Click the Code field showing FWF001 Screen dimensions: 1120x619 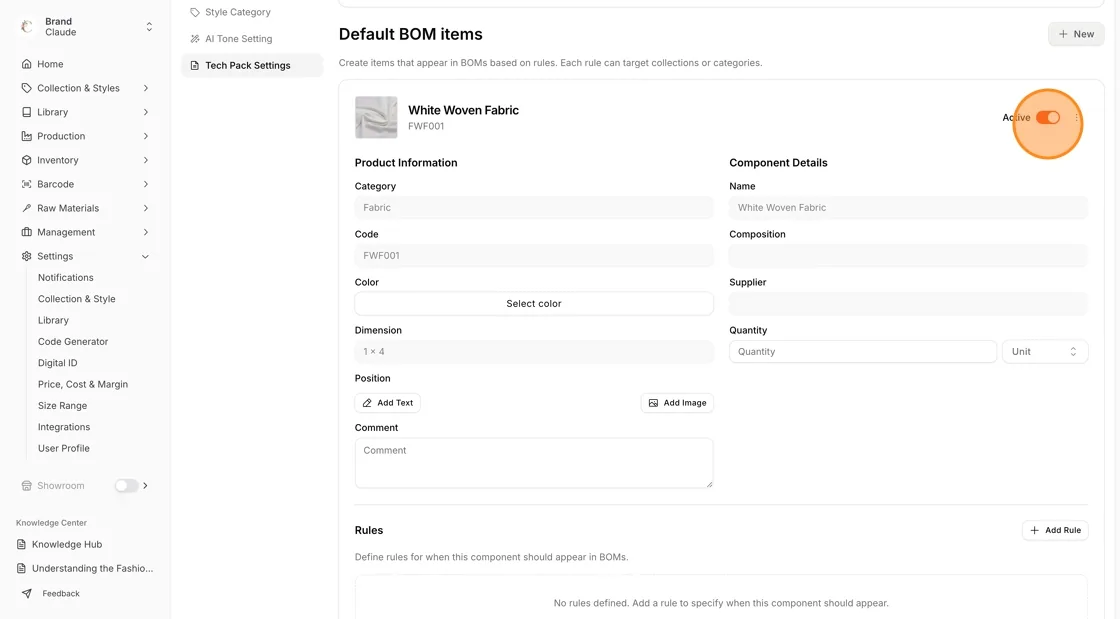(x=534, y=256)
